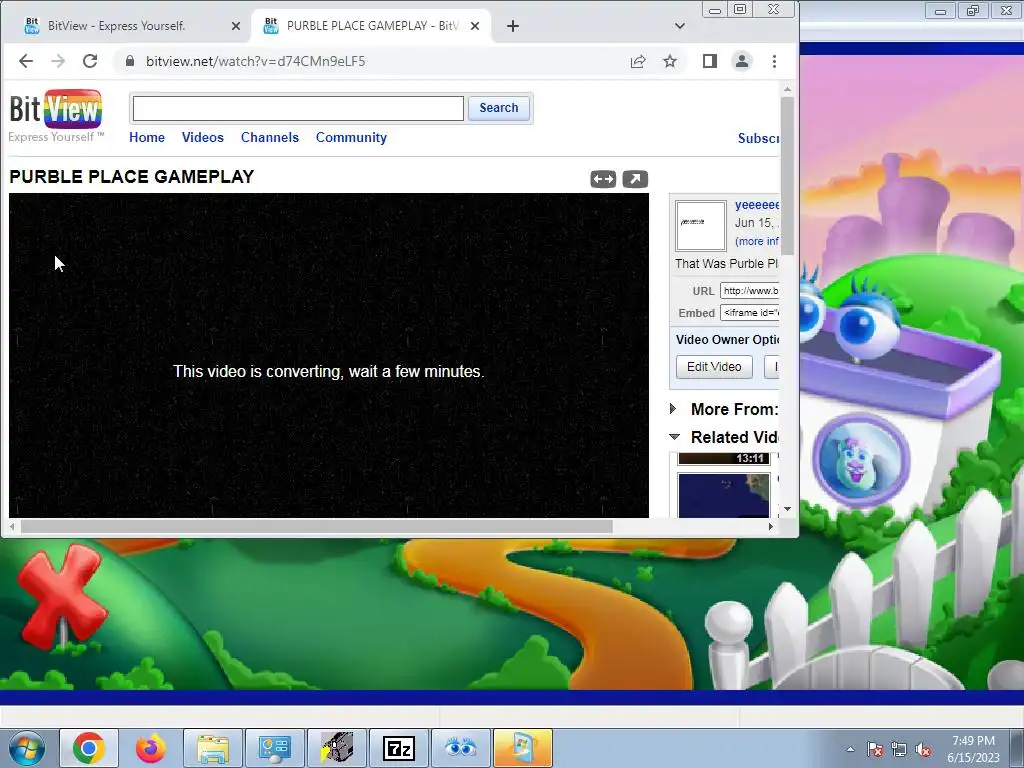Click the muted volume tray icon
Viewport: 1024px width, 768px height.
click(923, 749)
